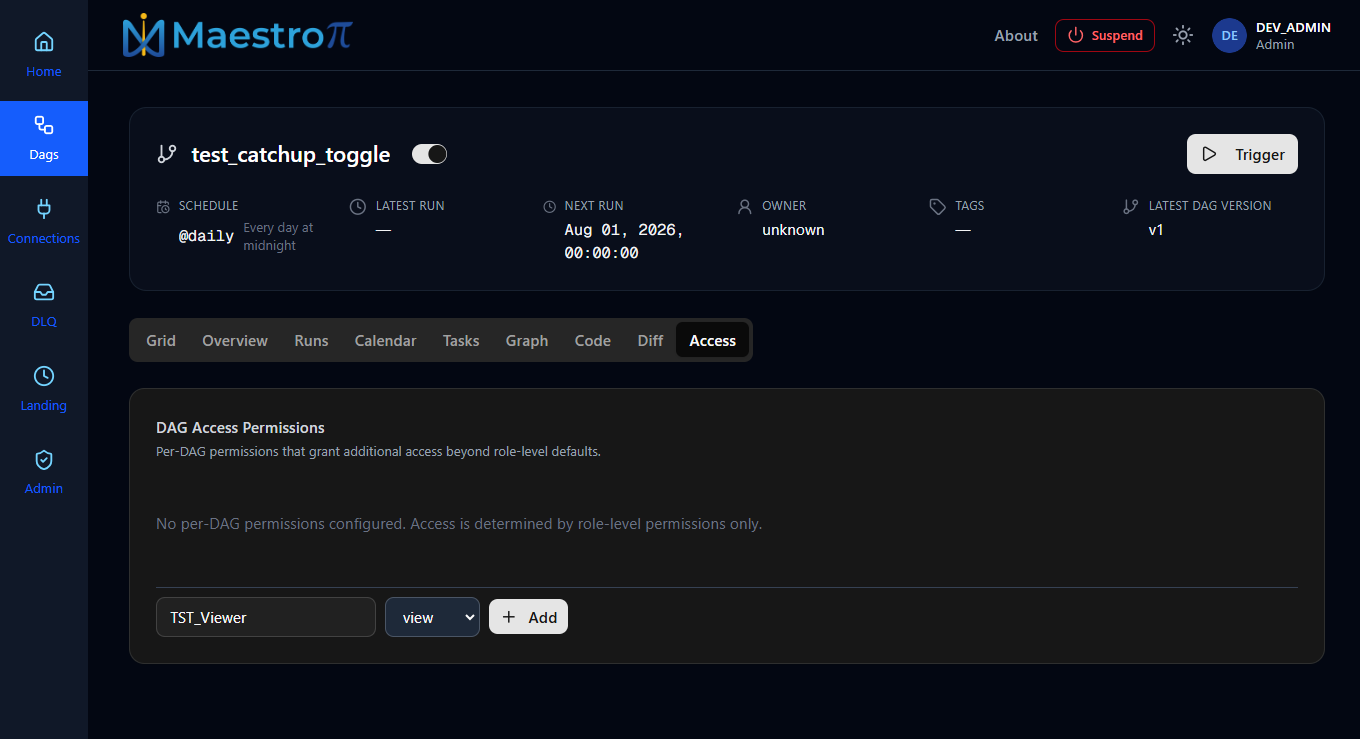Image resolution: width=1360 pixels, height=739 pixels.
Task: Toggle the test_catchup_toggle DAG switch
Action: click(429, 154)
